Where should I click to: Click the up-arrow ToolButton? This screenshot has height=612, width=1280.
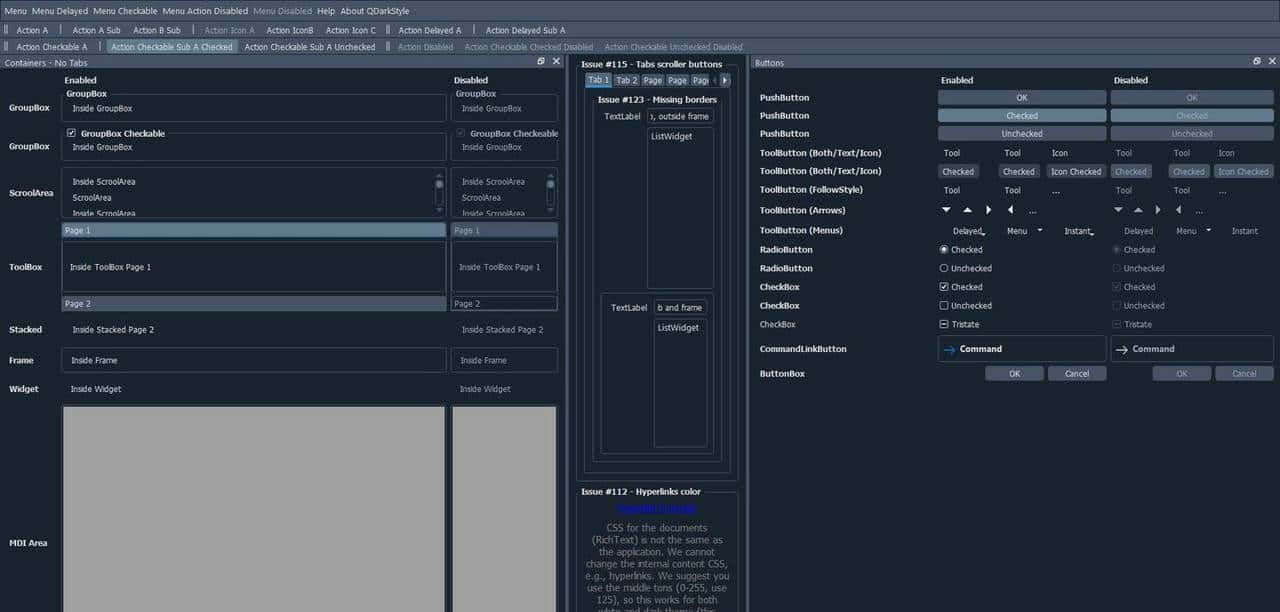point(966,210)
